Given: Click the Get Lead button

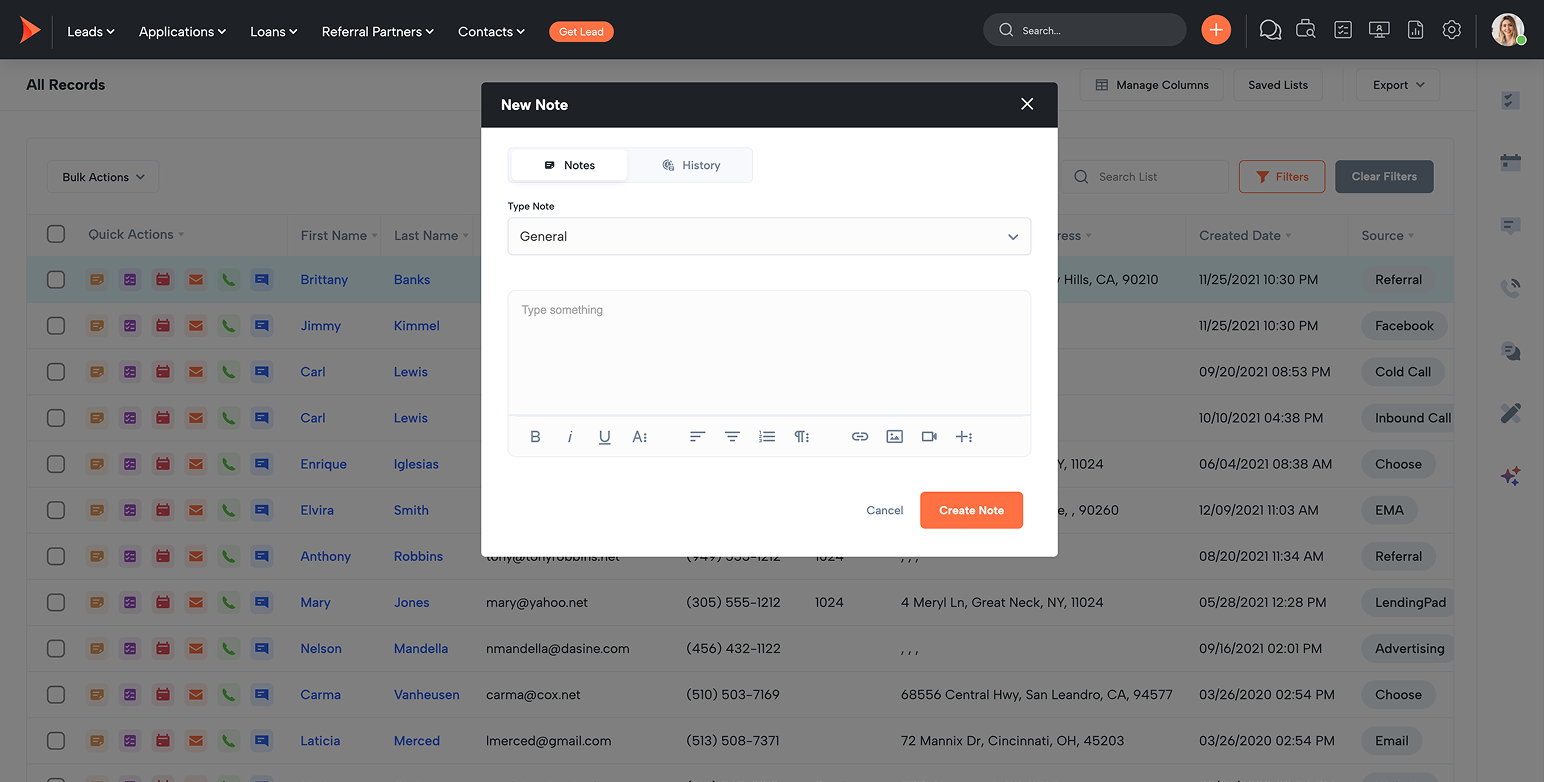Looking at the screenshot, I should (x=581, y=32).
